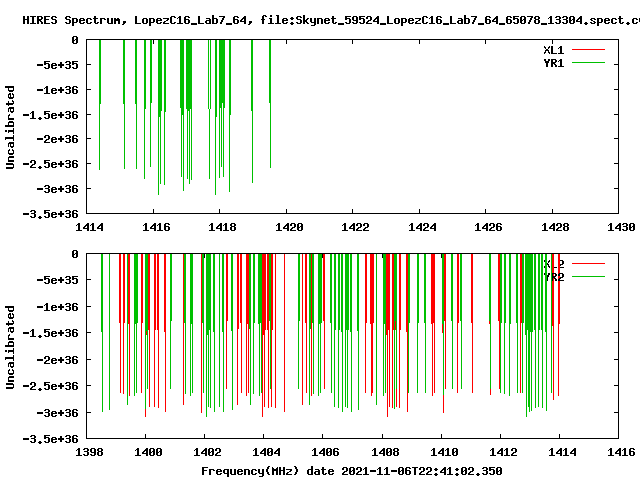Viewport: 640px width, 480px height.
Task: Click the 1426 frequency tick label
Action: pyautogui.click(x=488, y=227)
